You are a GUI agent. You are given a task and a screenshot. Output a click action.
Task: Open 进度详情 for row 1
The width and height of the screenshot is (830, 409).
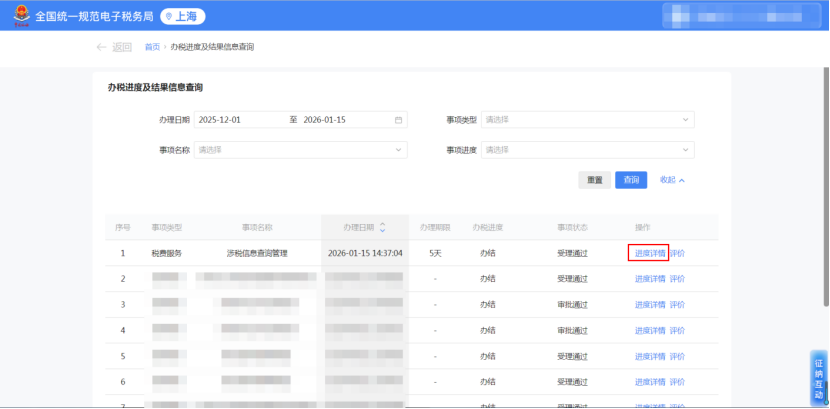[649, 253]
